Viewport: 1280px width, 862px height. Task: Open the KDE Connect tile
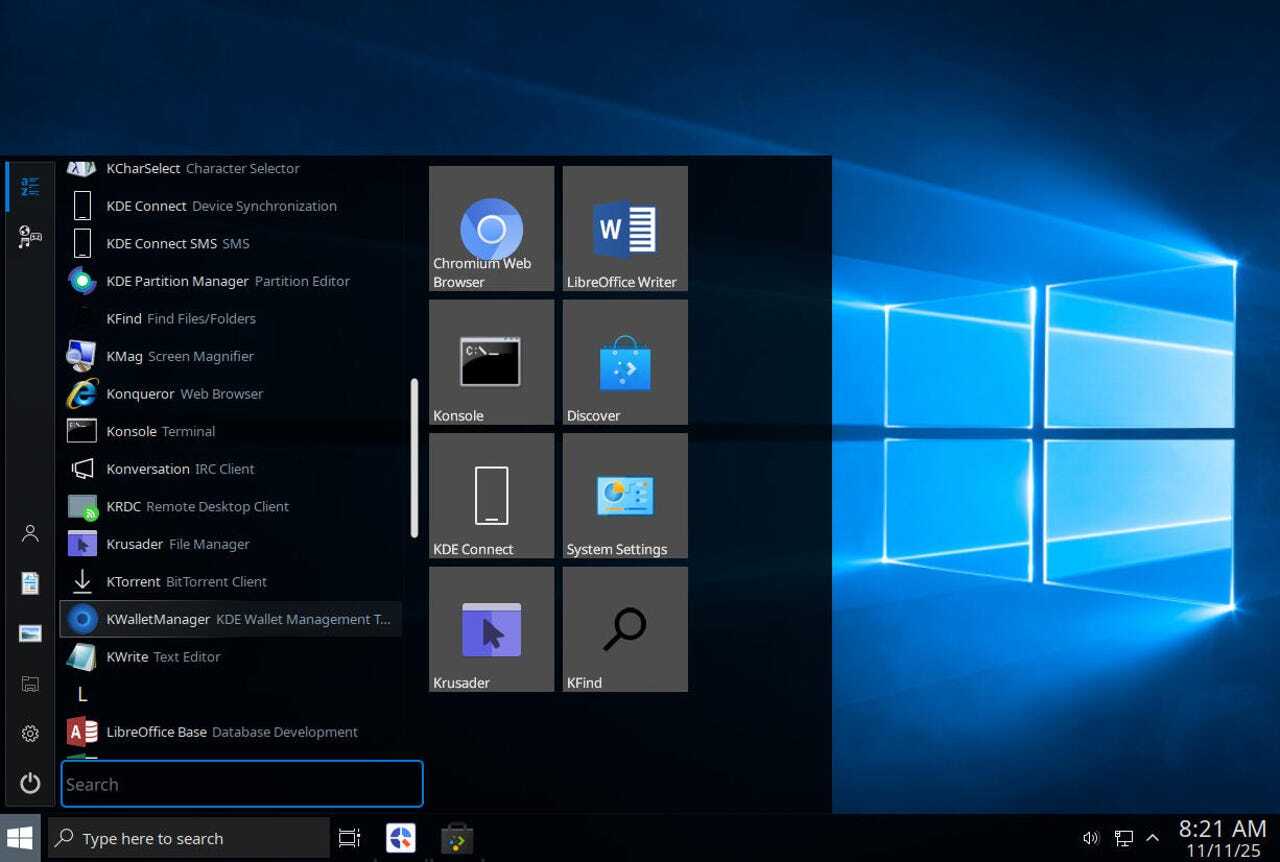(491, 496)
